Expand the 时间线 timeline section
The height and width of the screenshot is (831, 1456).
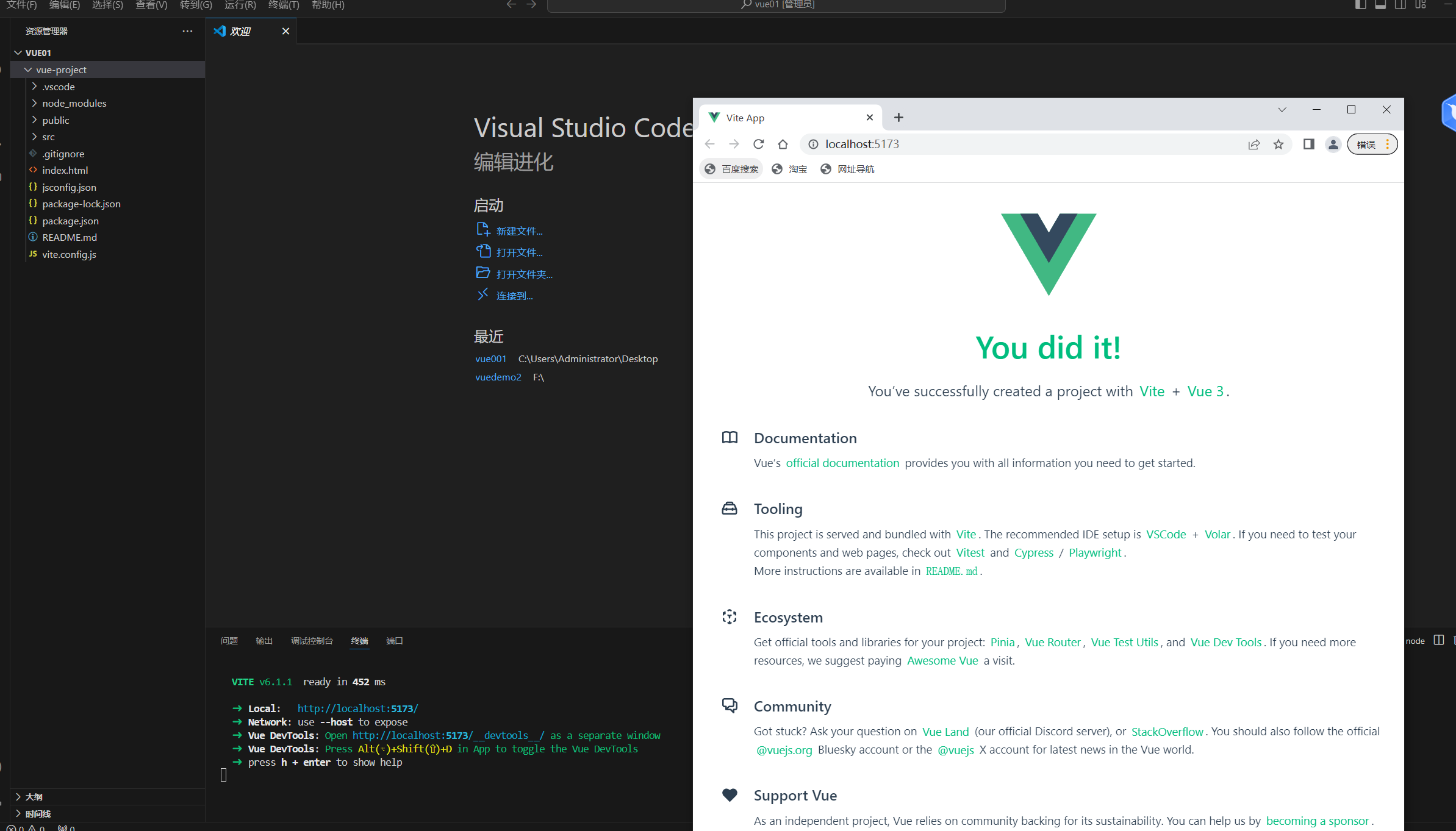(x=18, y=813)
